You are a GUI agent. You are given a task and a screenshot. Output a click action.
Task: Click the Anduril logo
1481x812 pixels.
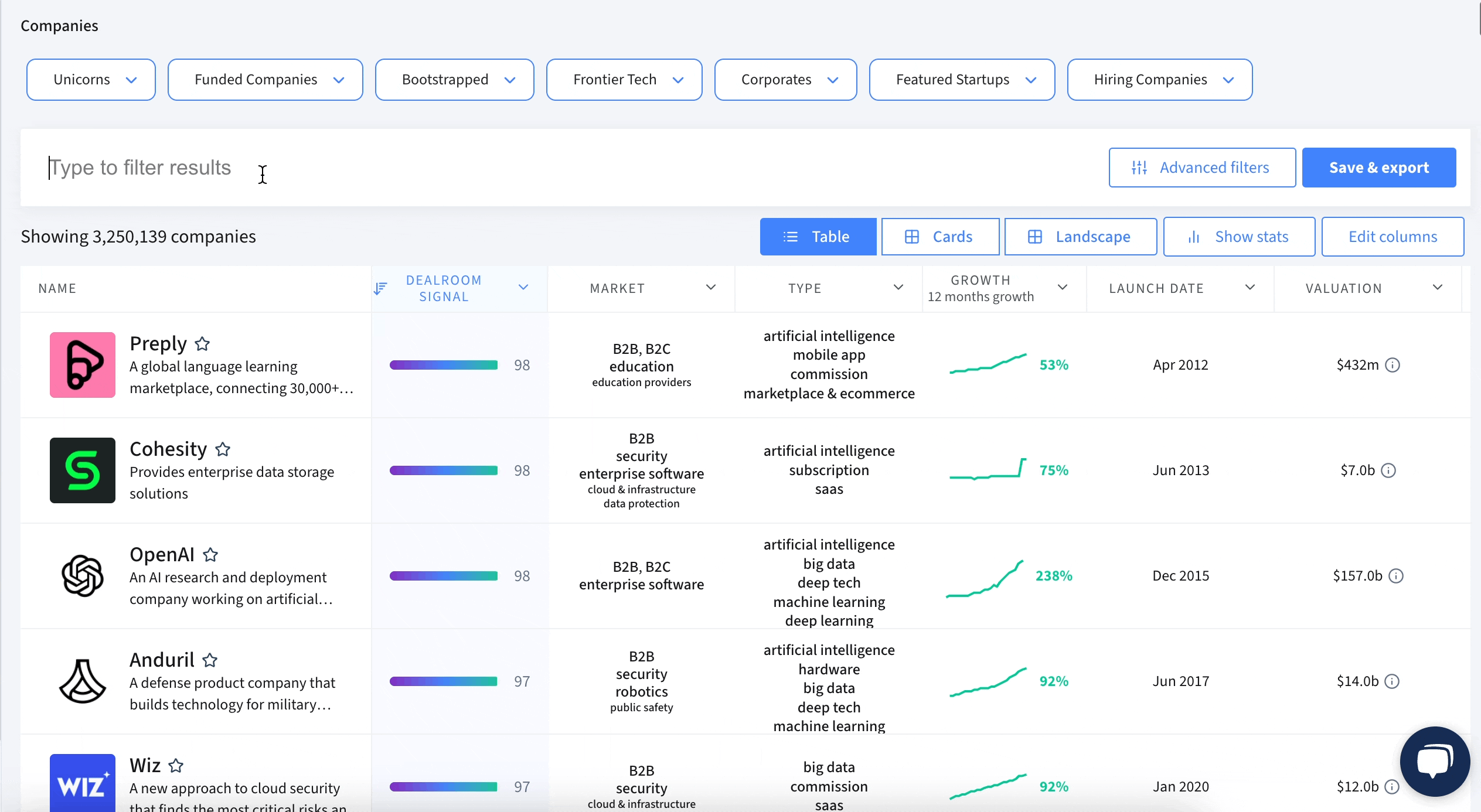tap(83, 681)
